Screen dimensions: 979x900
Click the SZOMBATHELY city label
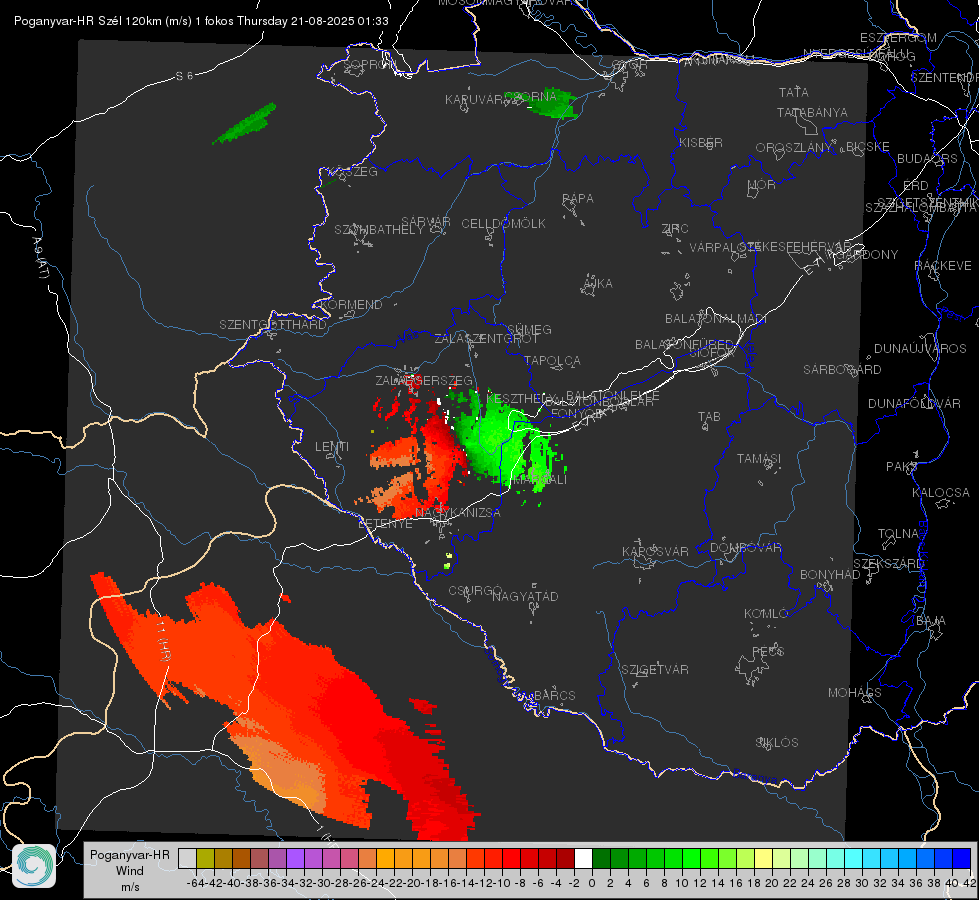(x=379, y=230)
